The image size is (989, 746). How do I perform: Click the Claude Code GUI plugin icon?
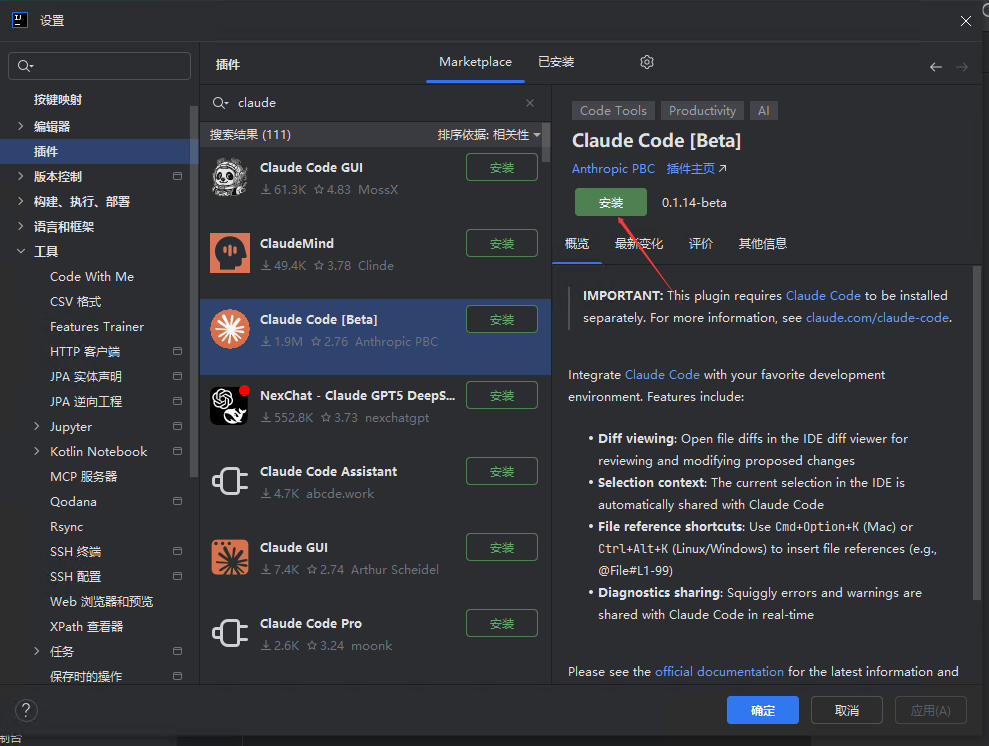coord(229,177)
